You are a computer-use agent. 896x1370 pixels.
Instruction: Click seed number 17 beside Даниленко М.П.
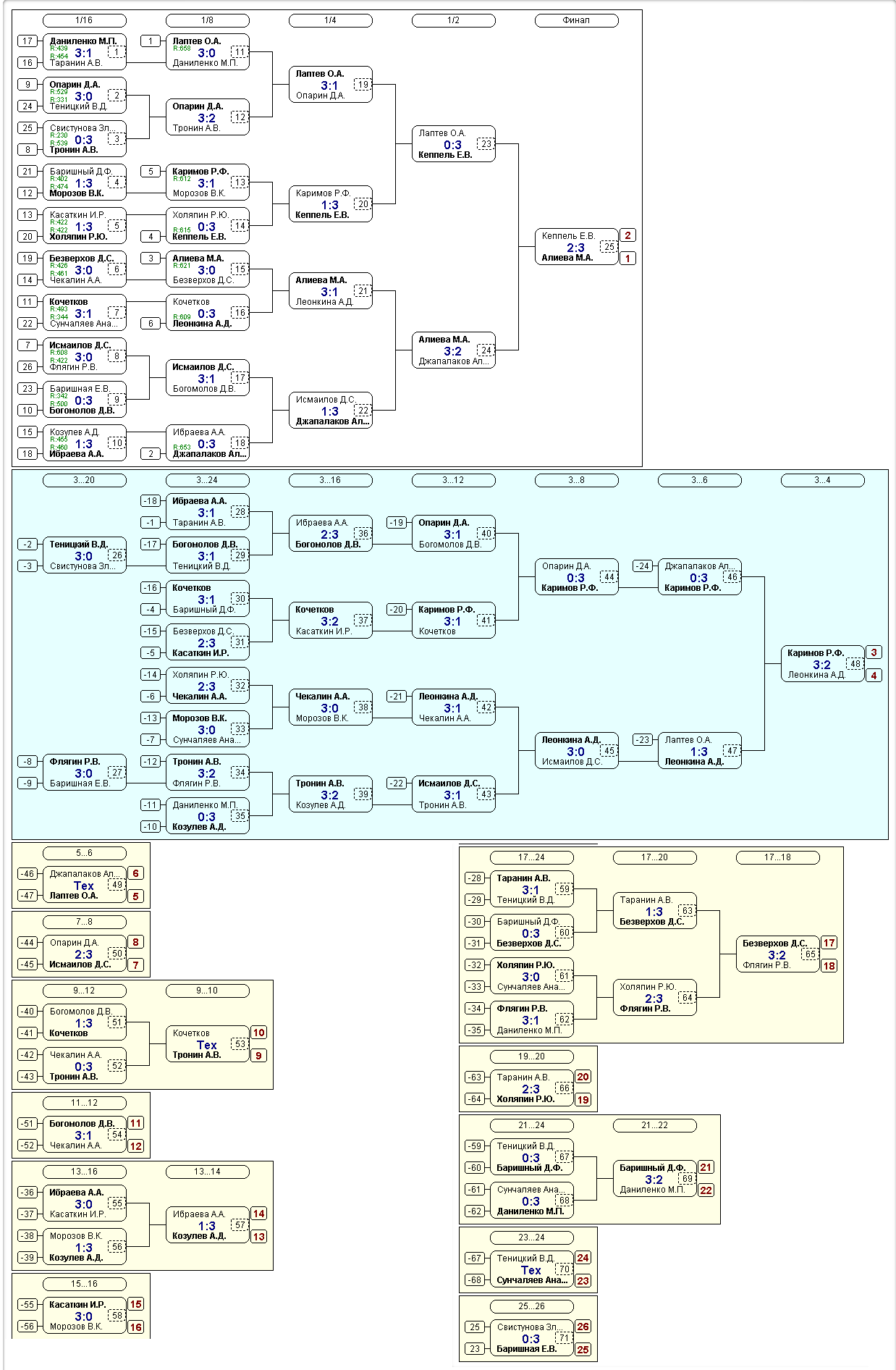(x=28, y=41)
